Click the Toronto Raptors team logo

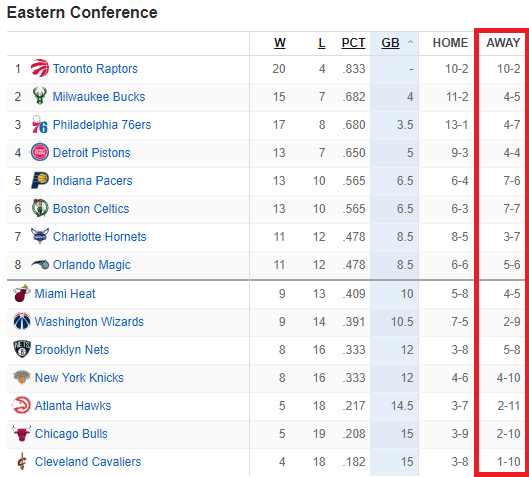pyautogui.click(x=39, y=68)
